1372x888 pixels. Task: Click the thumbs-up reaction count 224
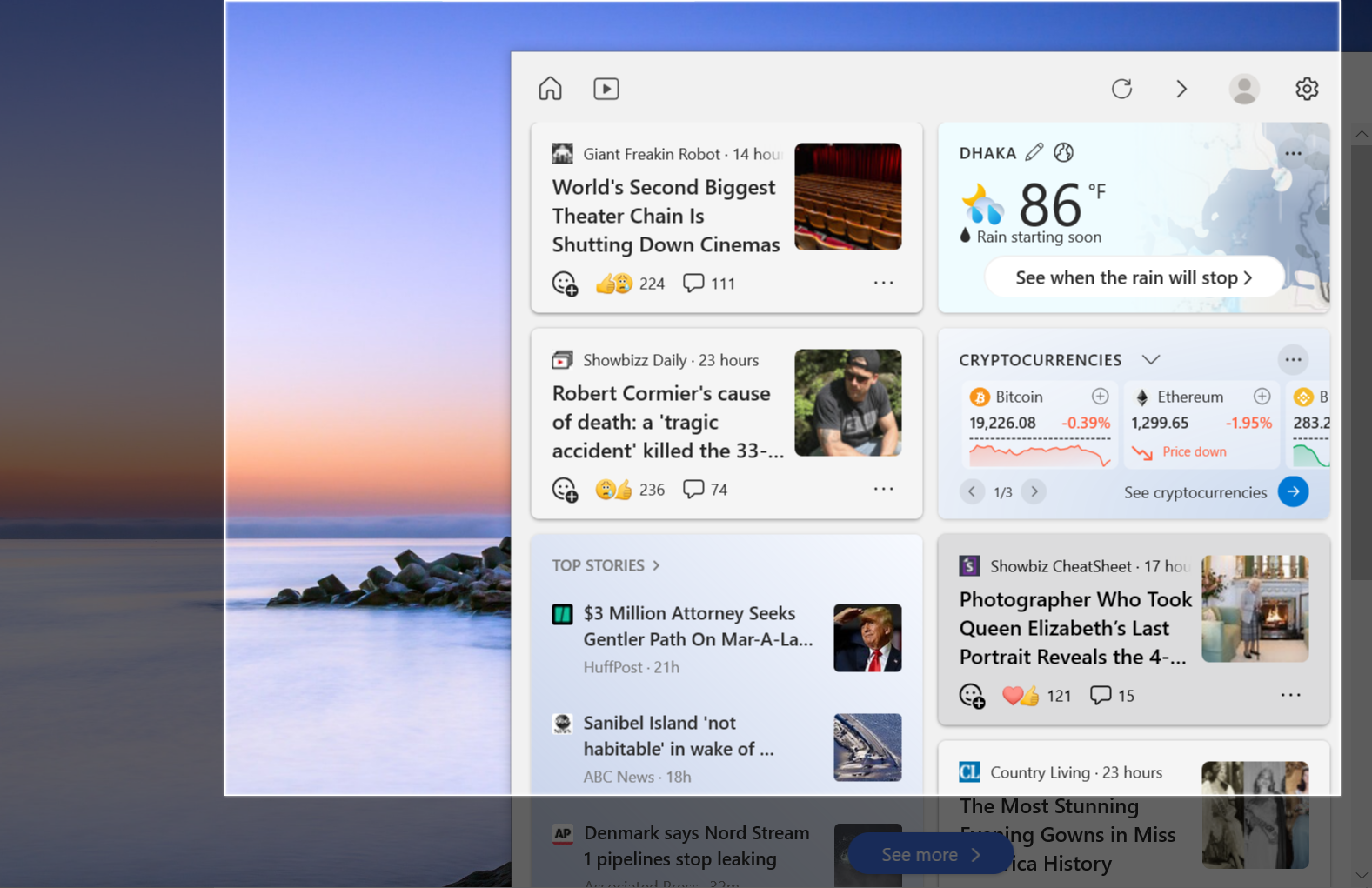tap(630, 284)
